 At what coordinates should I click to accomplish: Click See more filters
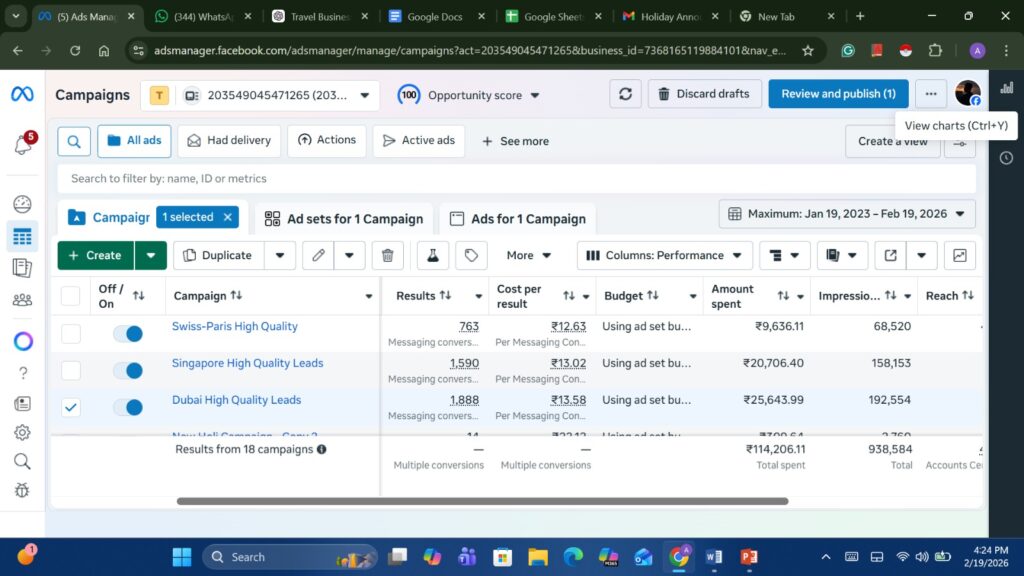point(515,141)
